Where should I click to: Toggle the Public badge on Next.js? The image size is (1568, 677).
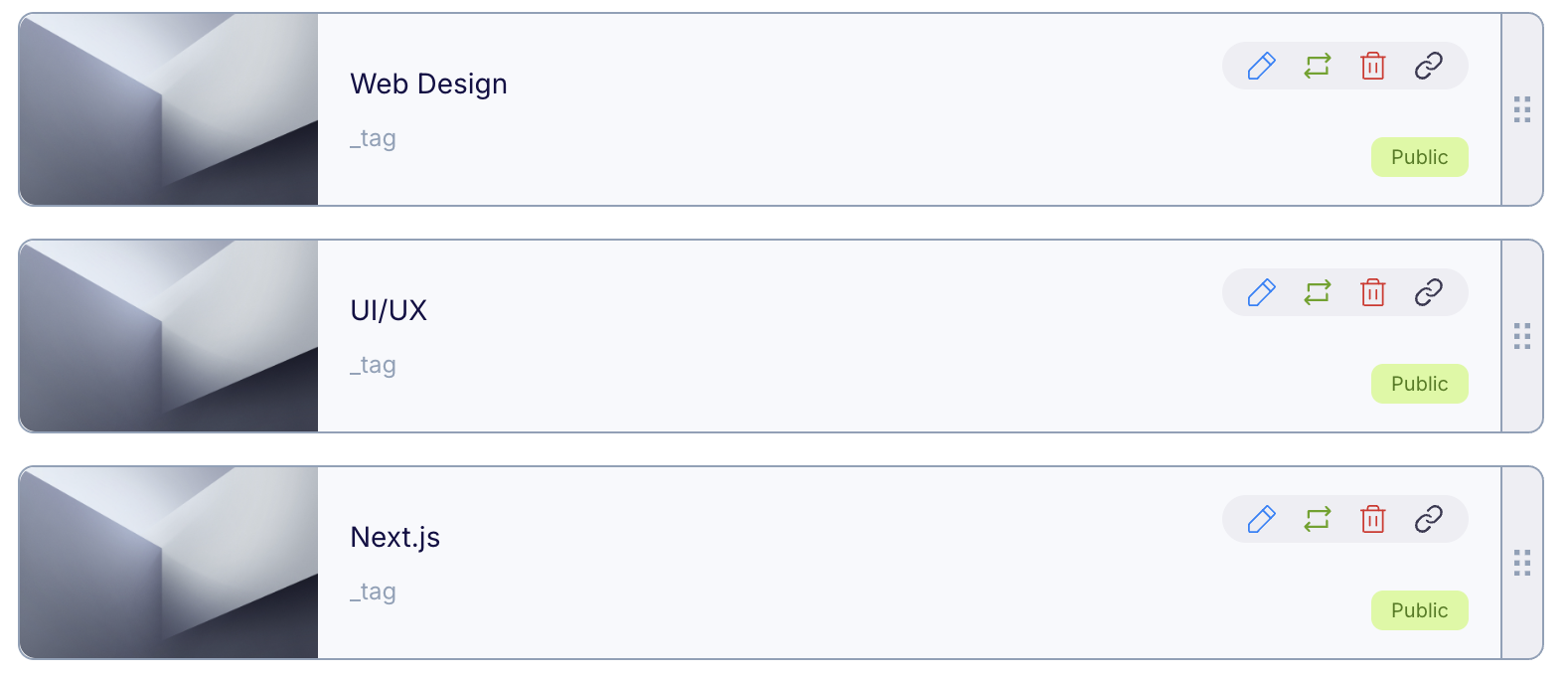click(x=1419, y=610)
